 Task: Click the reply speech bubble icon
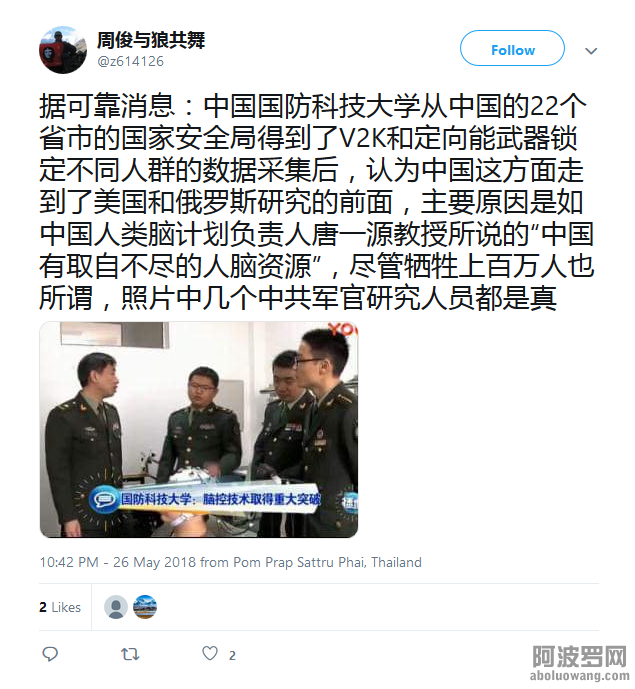pyautogui.click(x=50, y=654)
